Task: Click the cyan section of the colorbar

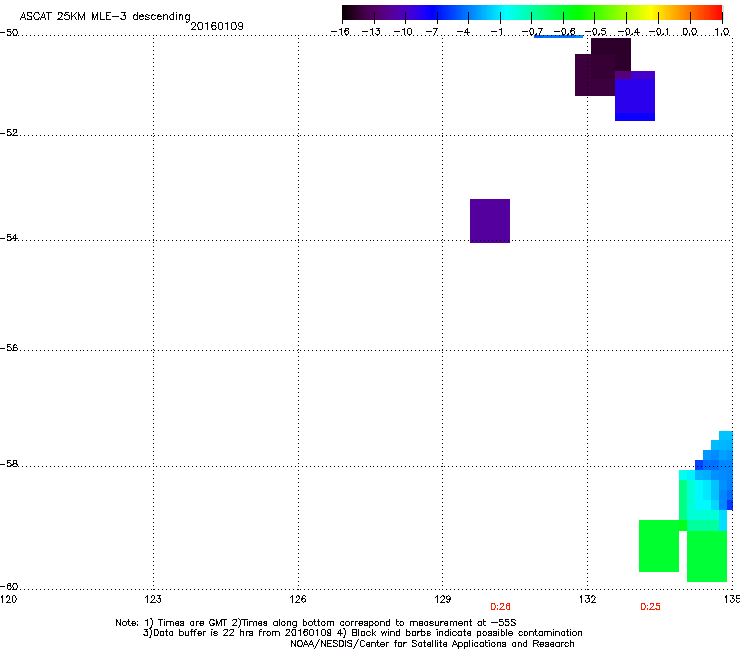Action: (x=507, y=12)
